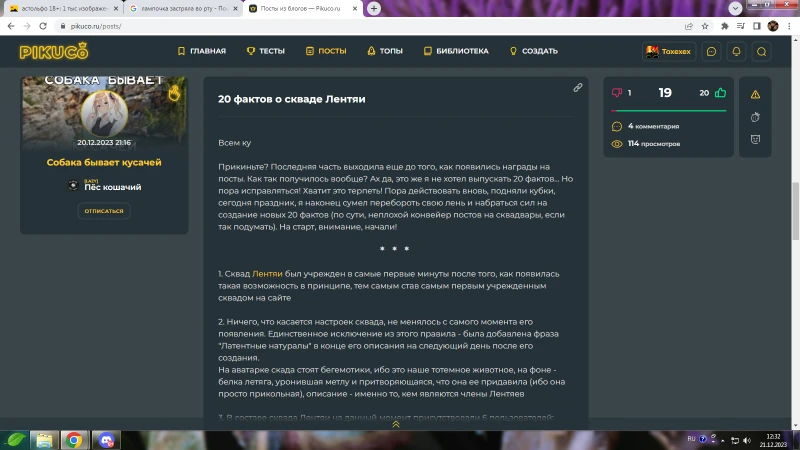Close the астольфо browser tab

coord(116,9)
